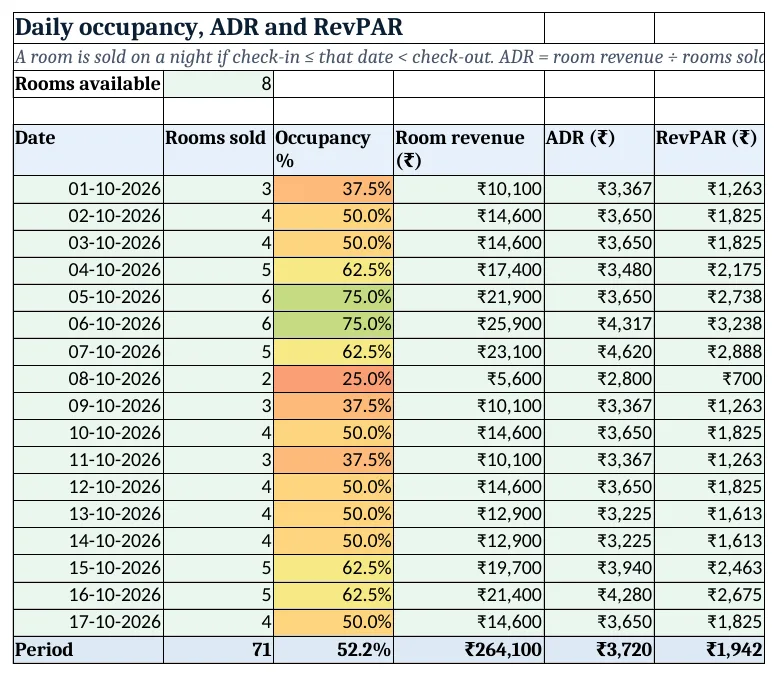This screenshot has width=777, height=676.
Task: Click room revenue ₹5,600 cell
Action: [x=469, y=379]
